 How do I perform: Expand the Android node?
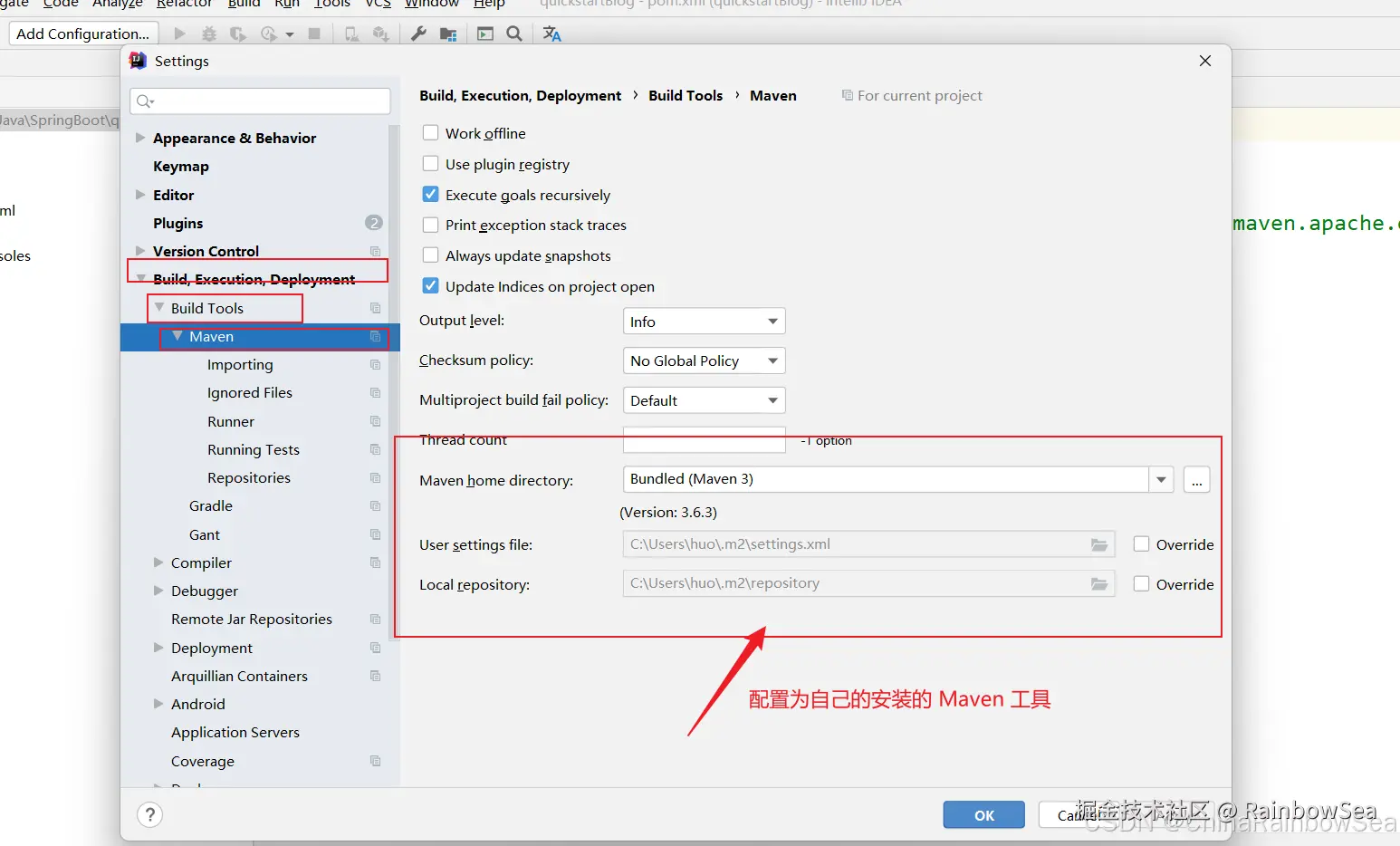coord(158,704)
